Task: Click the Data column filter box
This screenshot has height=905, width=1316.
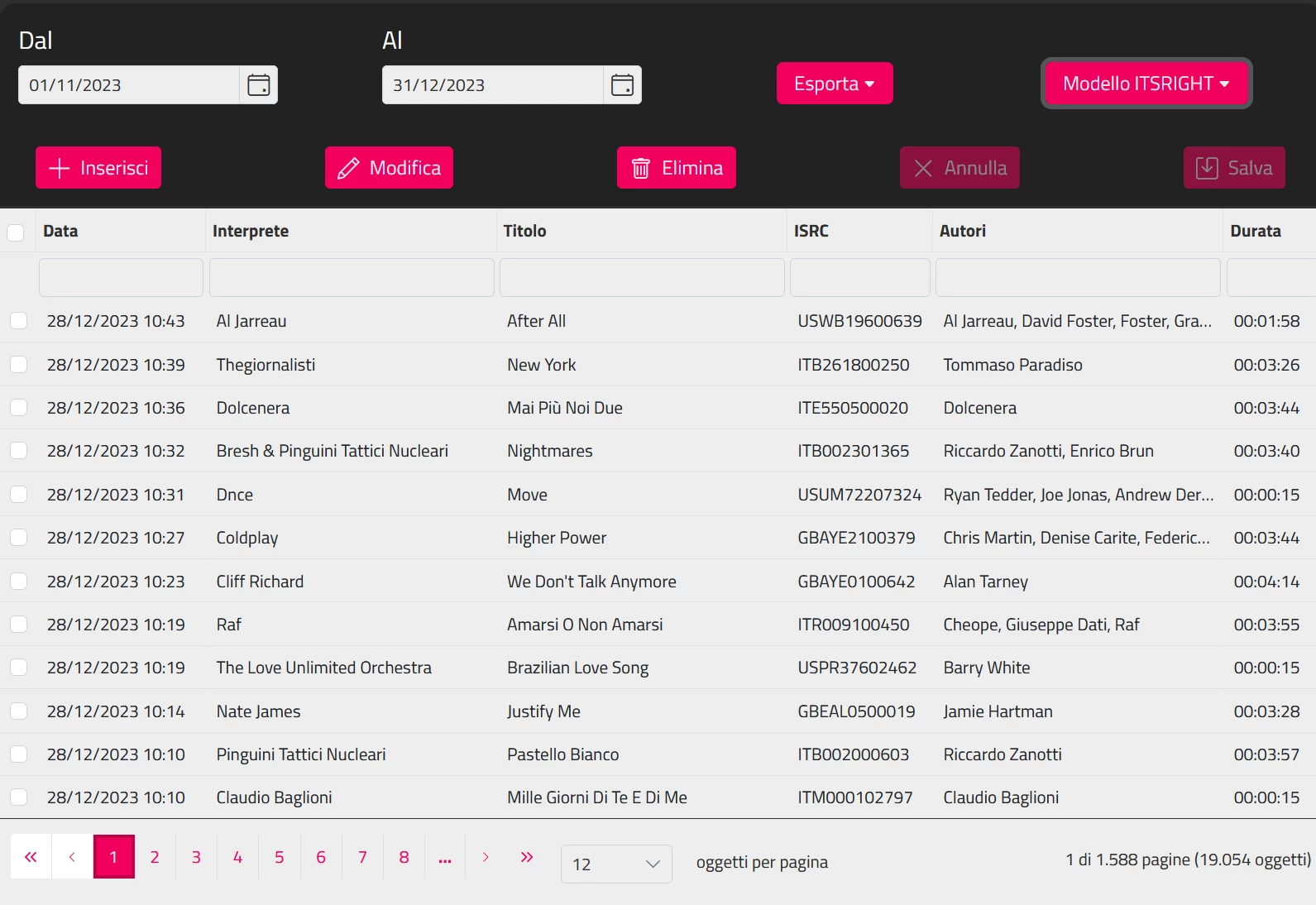Action: pos(121,277)
